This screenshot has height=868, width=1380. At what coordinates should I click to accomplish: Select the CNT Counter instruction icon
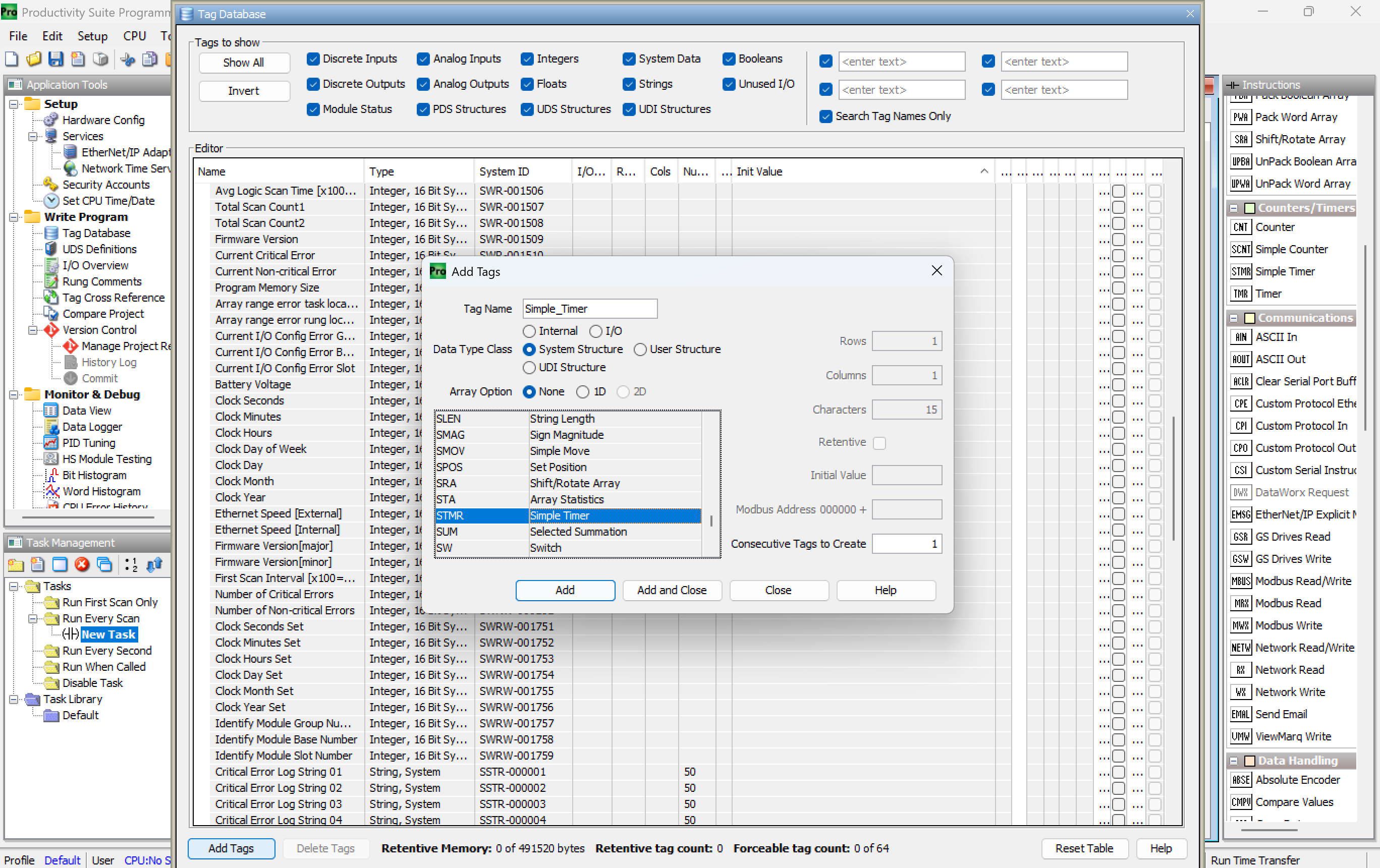(x=1240, y=227)
